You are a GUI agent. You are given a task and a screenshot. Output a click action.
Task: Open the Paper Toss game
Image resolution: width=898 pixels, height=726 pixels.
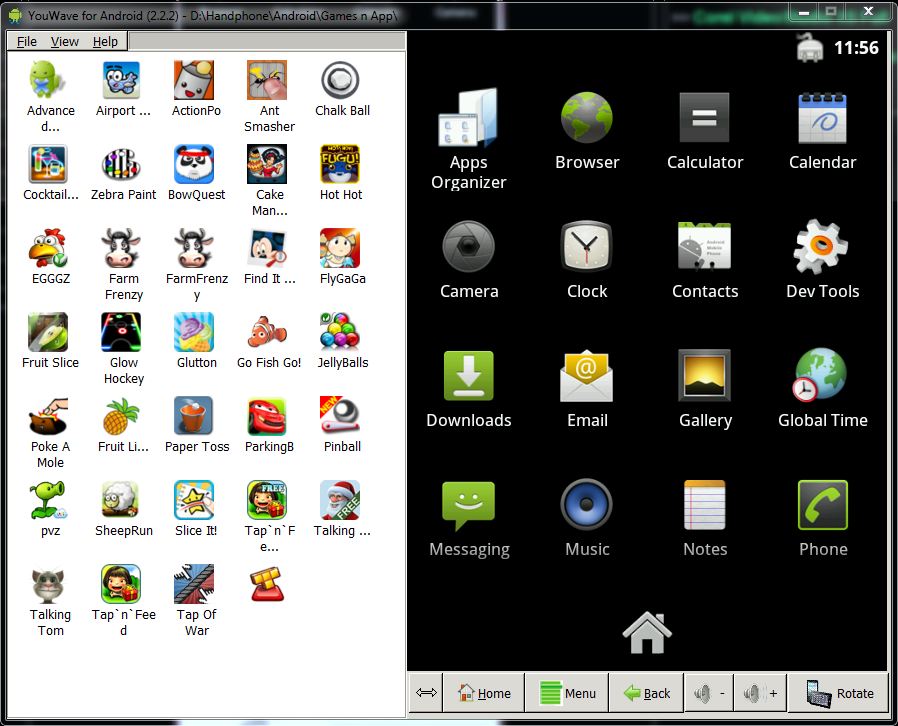pyautogui.click(x=196, y=413)
